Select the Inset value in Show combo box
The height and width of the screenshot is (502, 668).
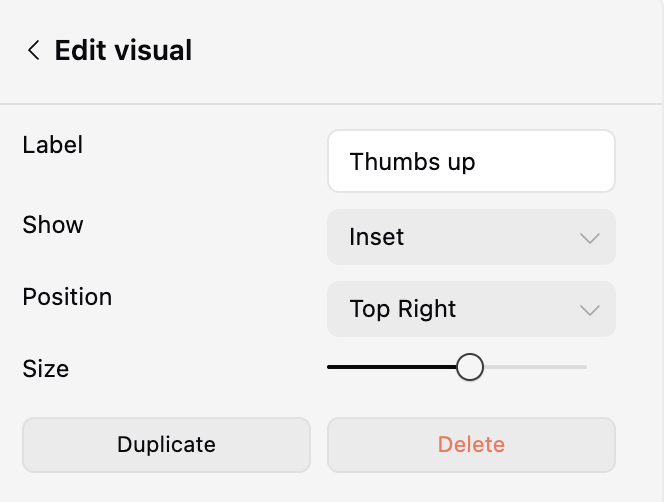coord(377,237)
